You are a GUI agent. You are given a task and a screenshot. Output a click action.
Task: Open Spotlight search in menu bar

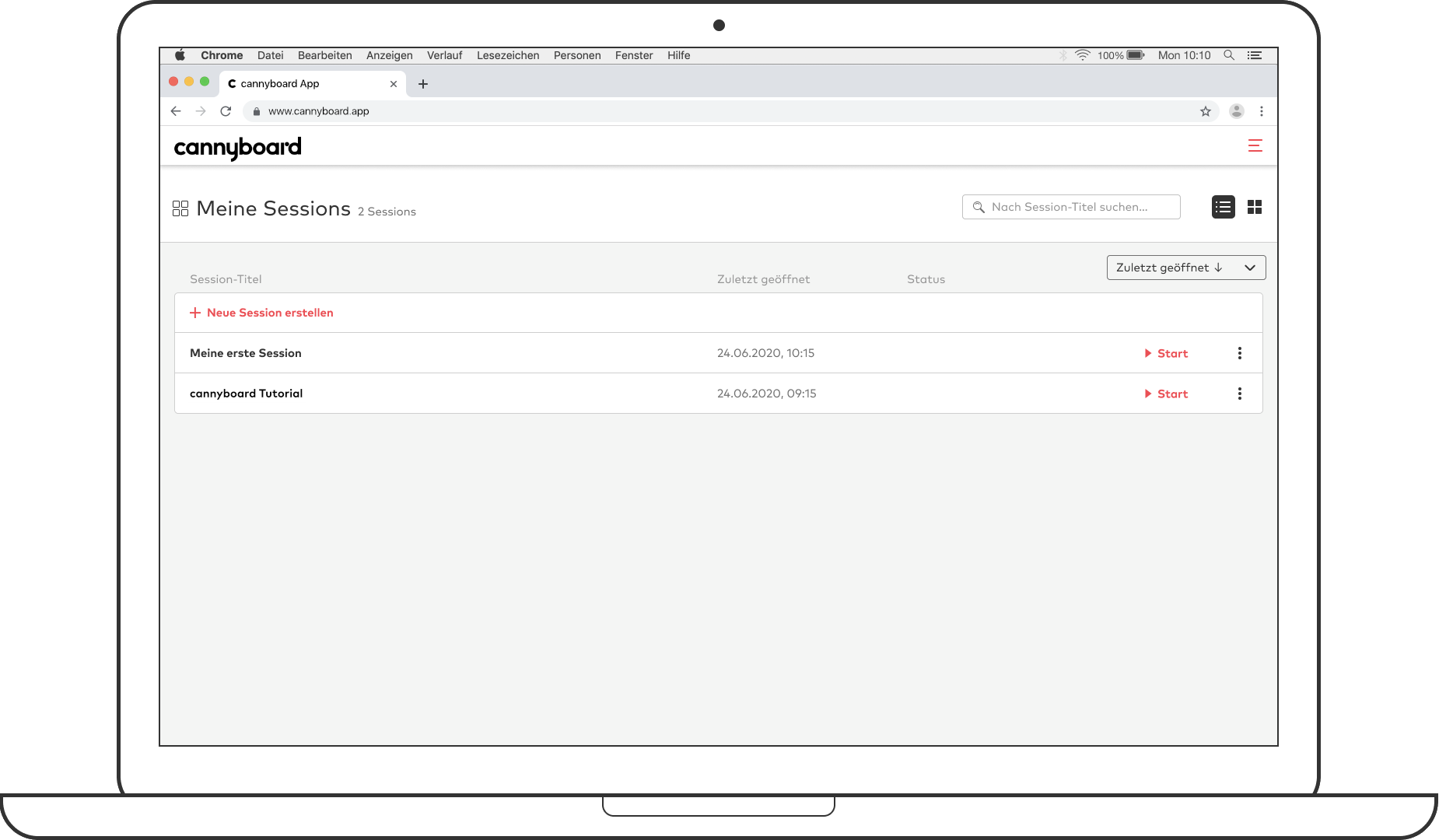pyautogui.click(x=1229, y=55)
